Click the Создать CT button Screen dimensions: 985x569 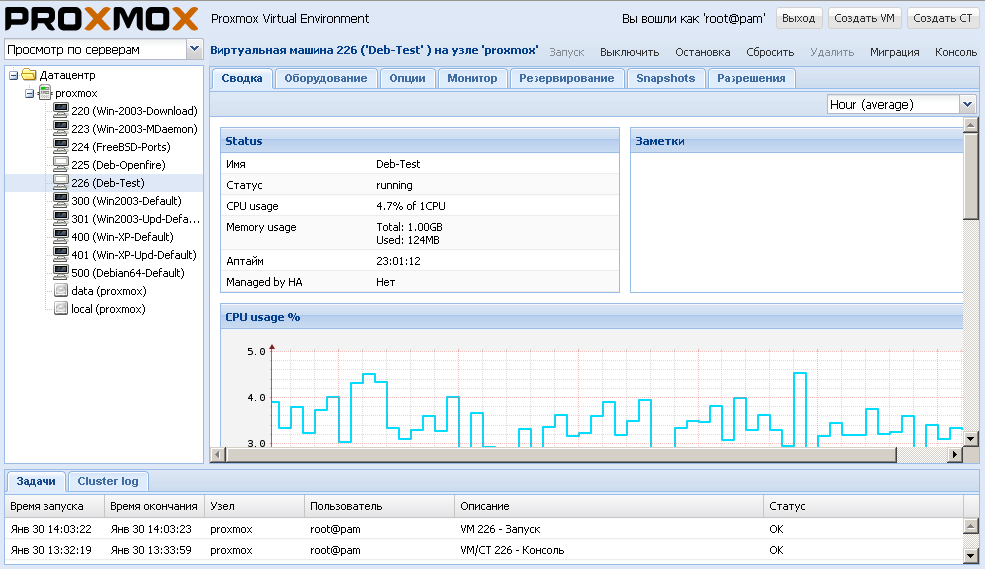click(x=942, y=18)
